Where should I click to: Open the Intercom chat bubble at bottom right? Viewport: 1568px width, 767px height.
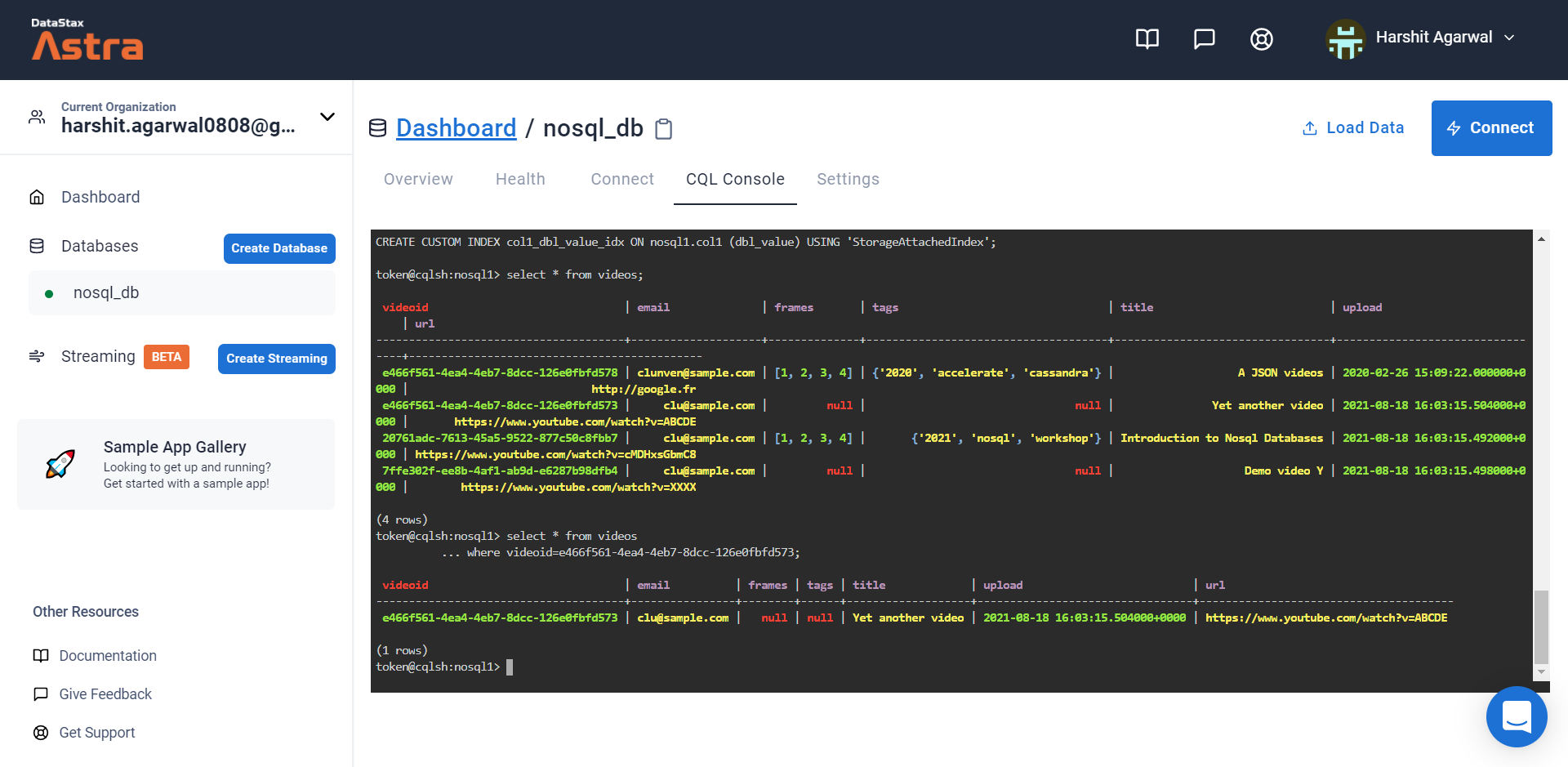click(x=1517, y=716)
